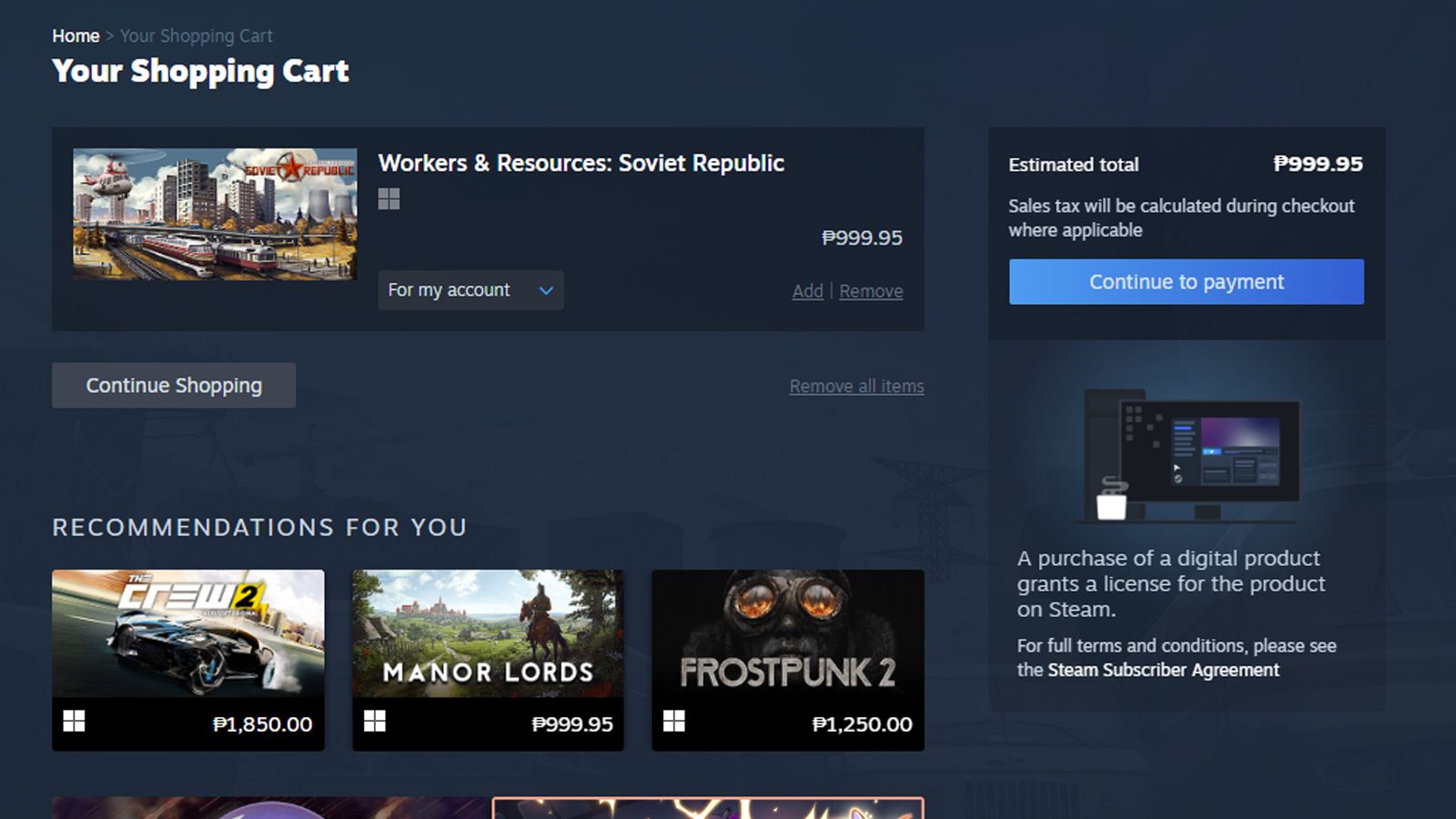
Task: Click 'Remove all items'
Action: coord(857,386)
